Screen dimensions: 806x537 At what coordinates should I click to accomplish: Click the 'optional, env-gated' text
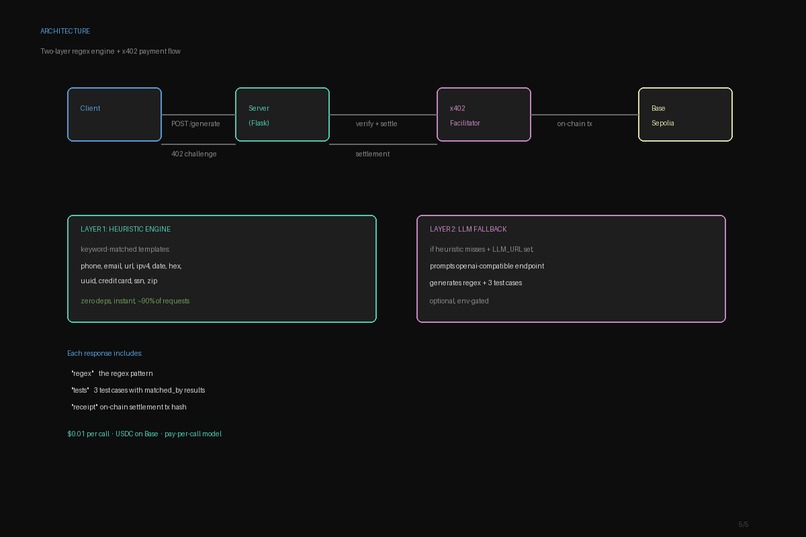(459, 301)
